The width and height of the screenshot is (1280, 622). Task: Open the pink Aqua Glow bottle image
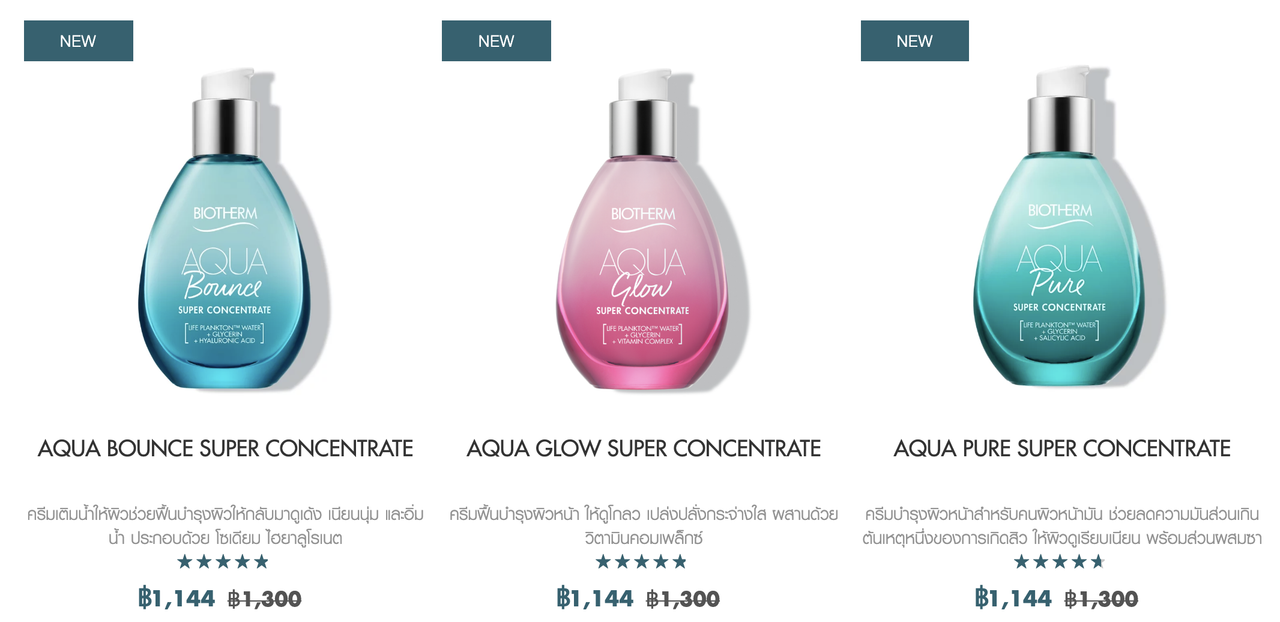(x=643, y=228)
